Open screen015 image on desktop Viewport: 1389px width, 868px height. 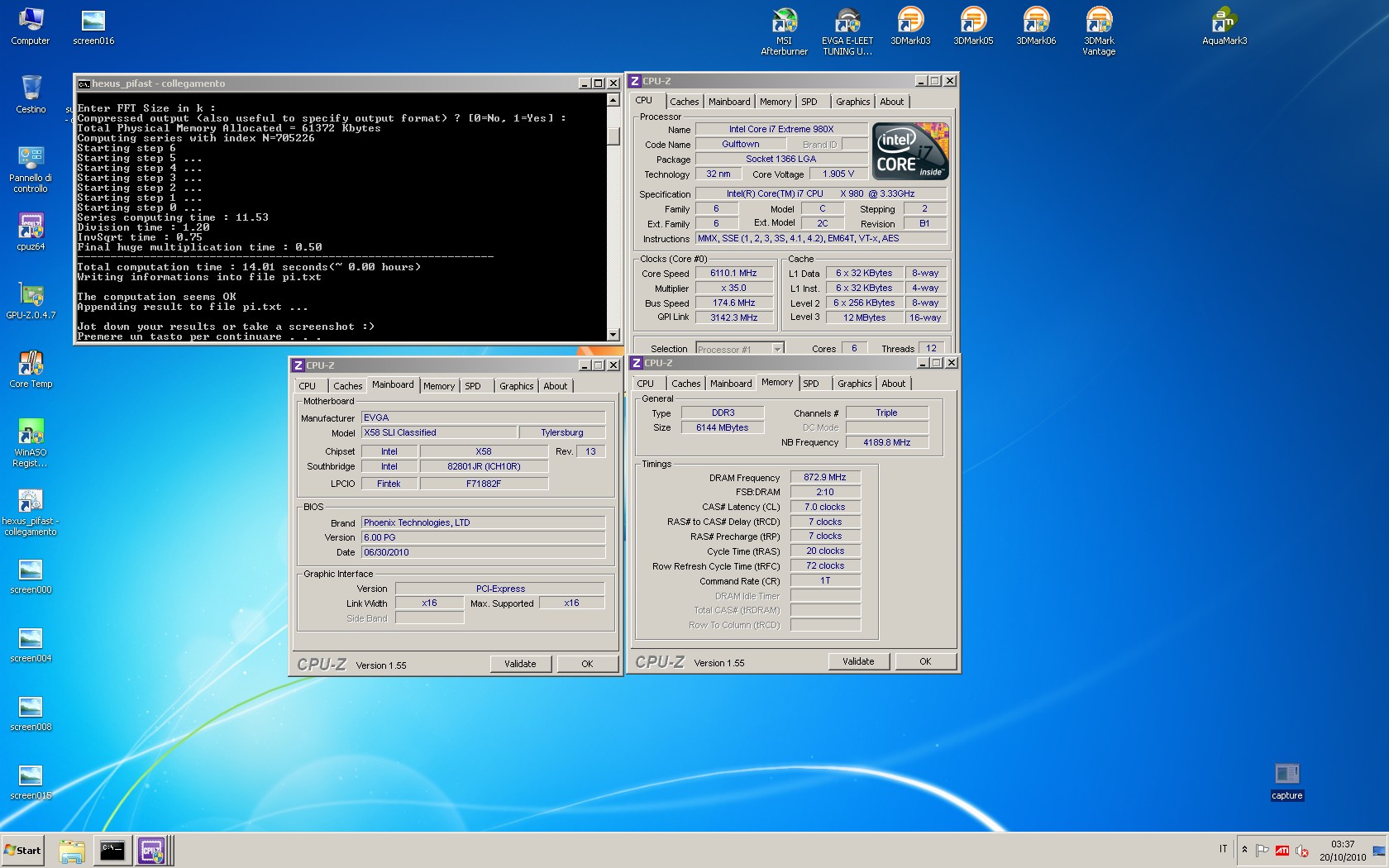click(x=31, y=780)
